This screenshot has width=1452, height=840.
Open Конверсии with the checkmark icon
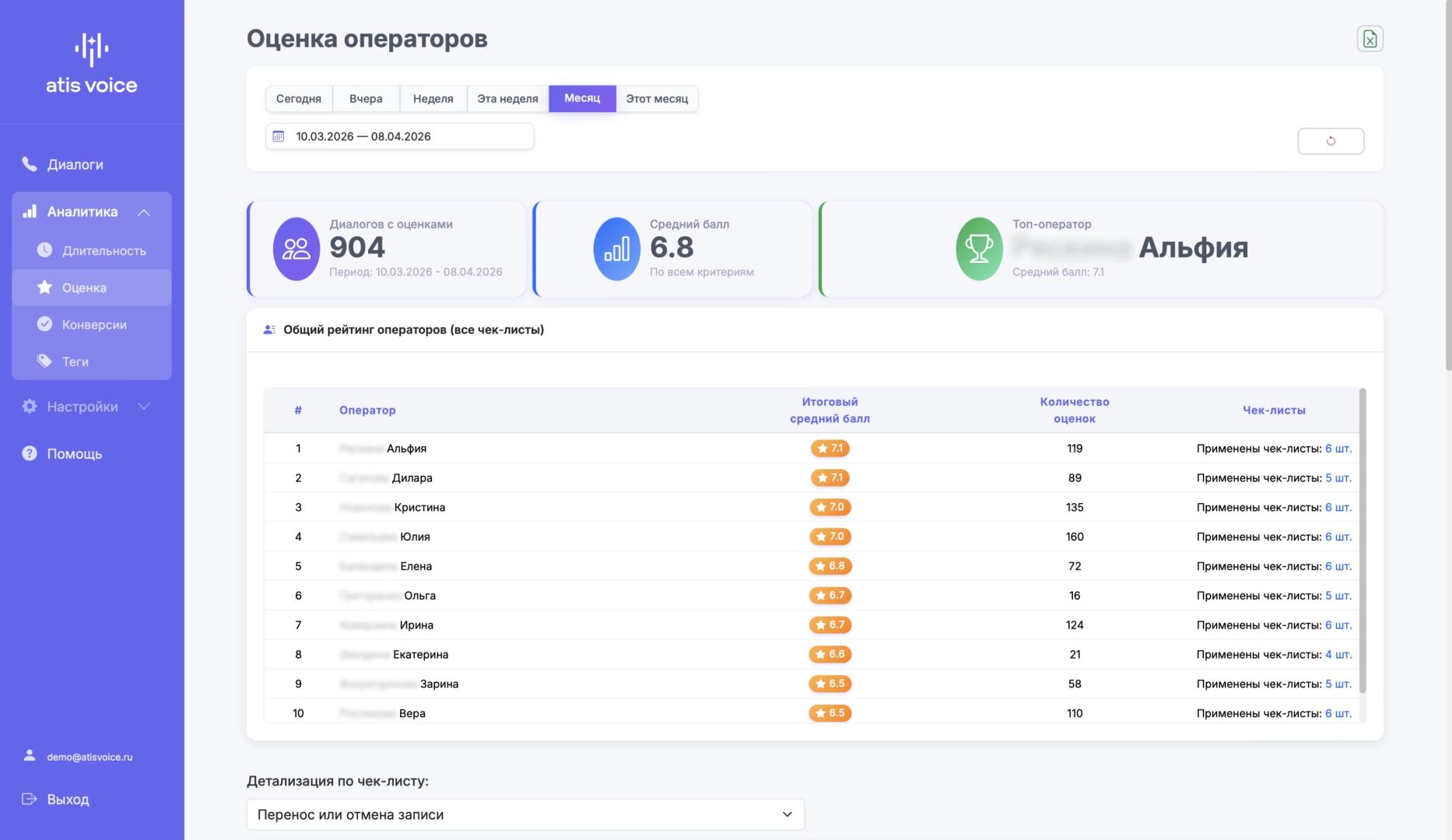coord(45,324)
